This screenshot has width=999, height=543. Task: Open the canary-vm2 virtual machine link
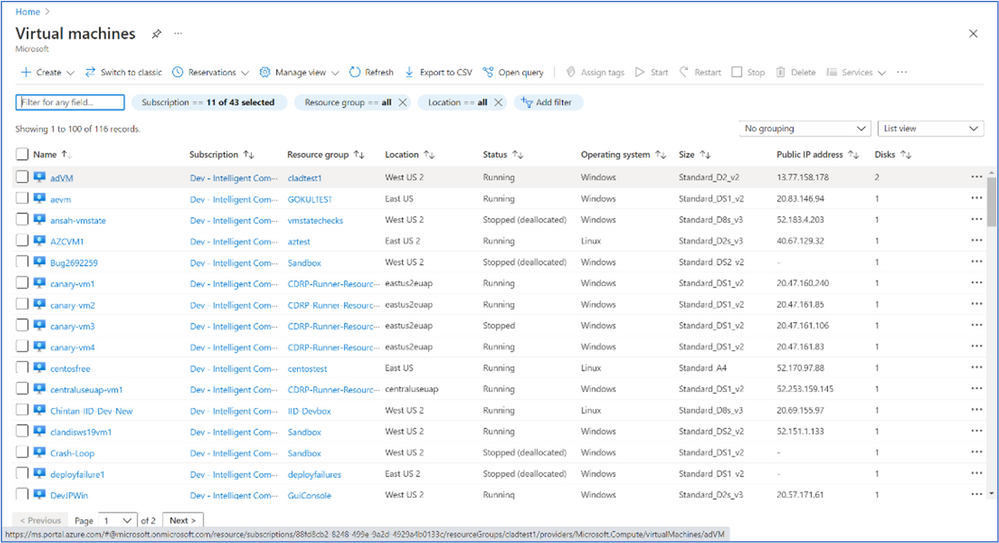pyautogui.click(x=73, y=305)
